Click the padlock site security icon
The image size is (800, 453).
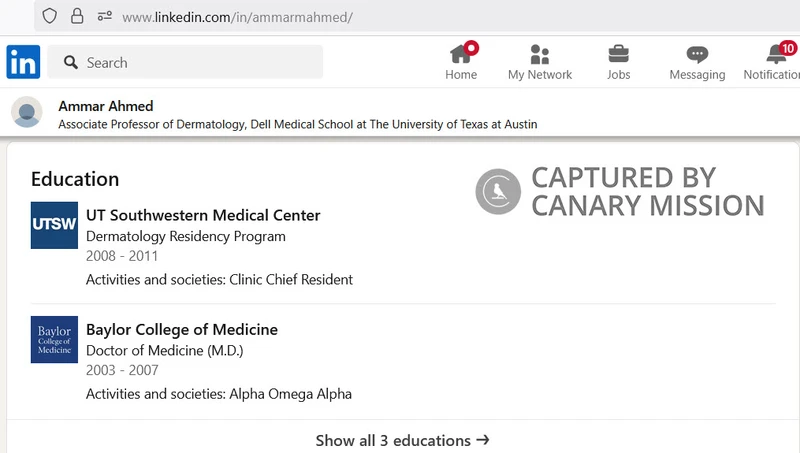pyautogui.click(x=77, y=16)
